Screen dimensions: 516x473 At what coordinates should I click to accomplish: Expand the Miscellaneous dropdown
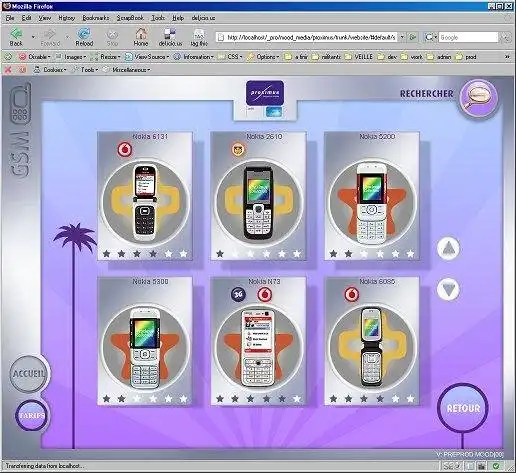[x=127, y=70]
